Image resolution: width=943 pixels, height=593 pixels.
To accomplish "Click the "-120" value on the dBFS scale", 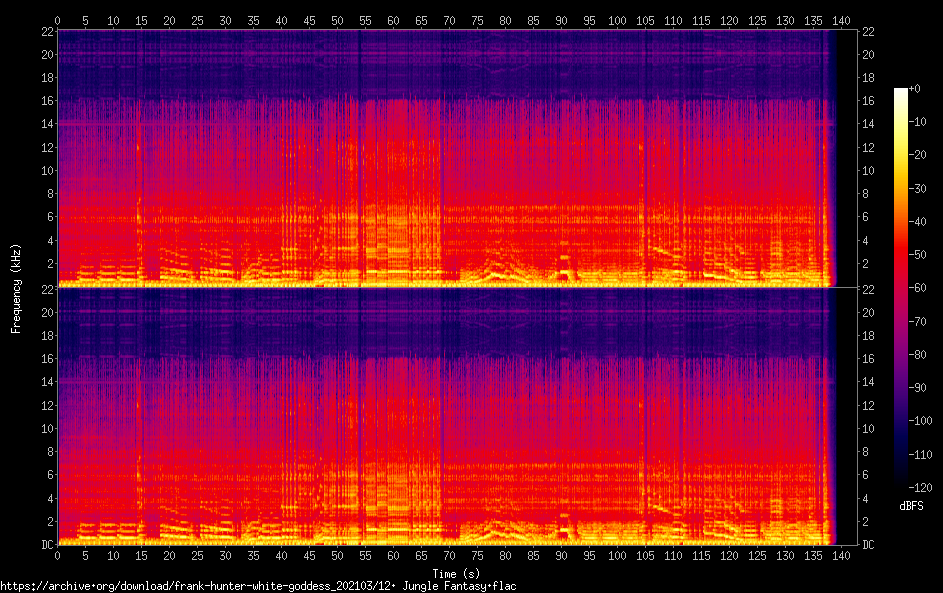I will (x=921, y=487).
